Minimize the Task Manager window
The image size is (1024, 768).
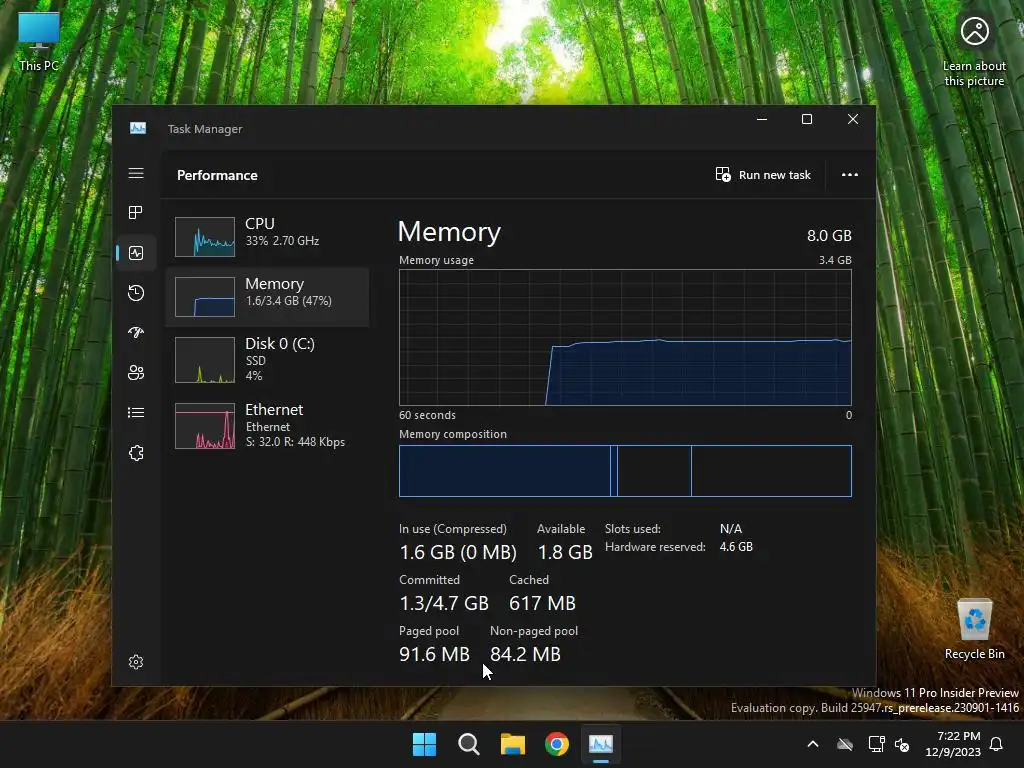[x=761, y=119]
